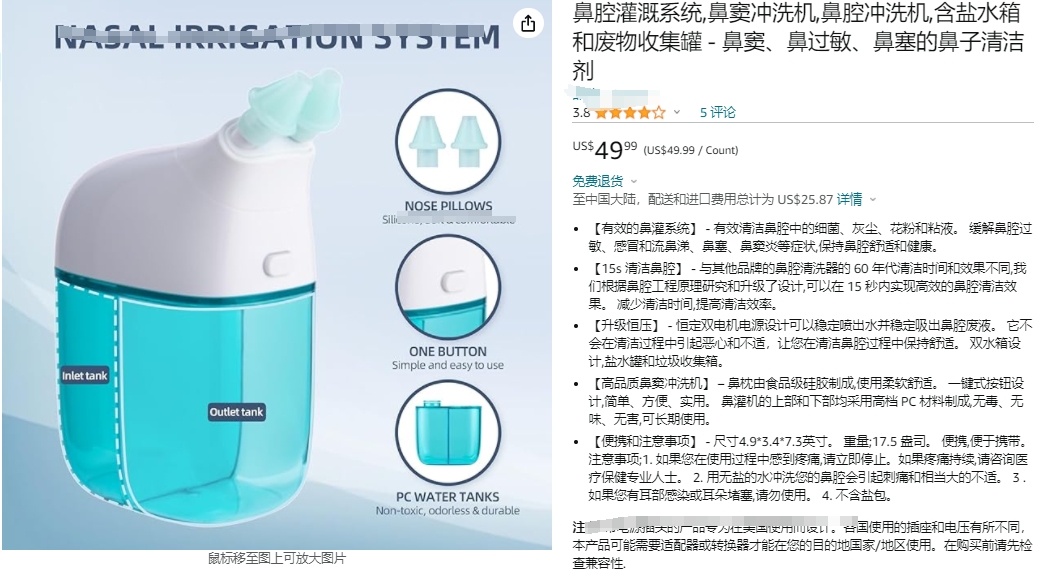
Task: Open the star rating icons
Action: (629, 112)
